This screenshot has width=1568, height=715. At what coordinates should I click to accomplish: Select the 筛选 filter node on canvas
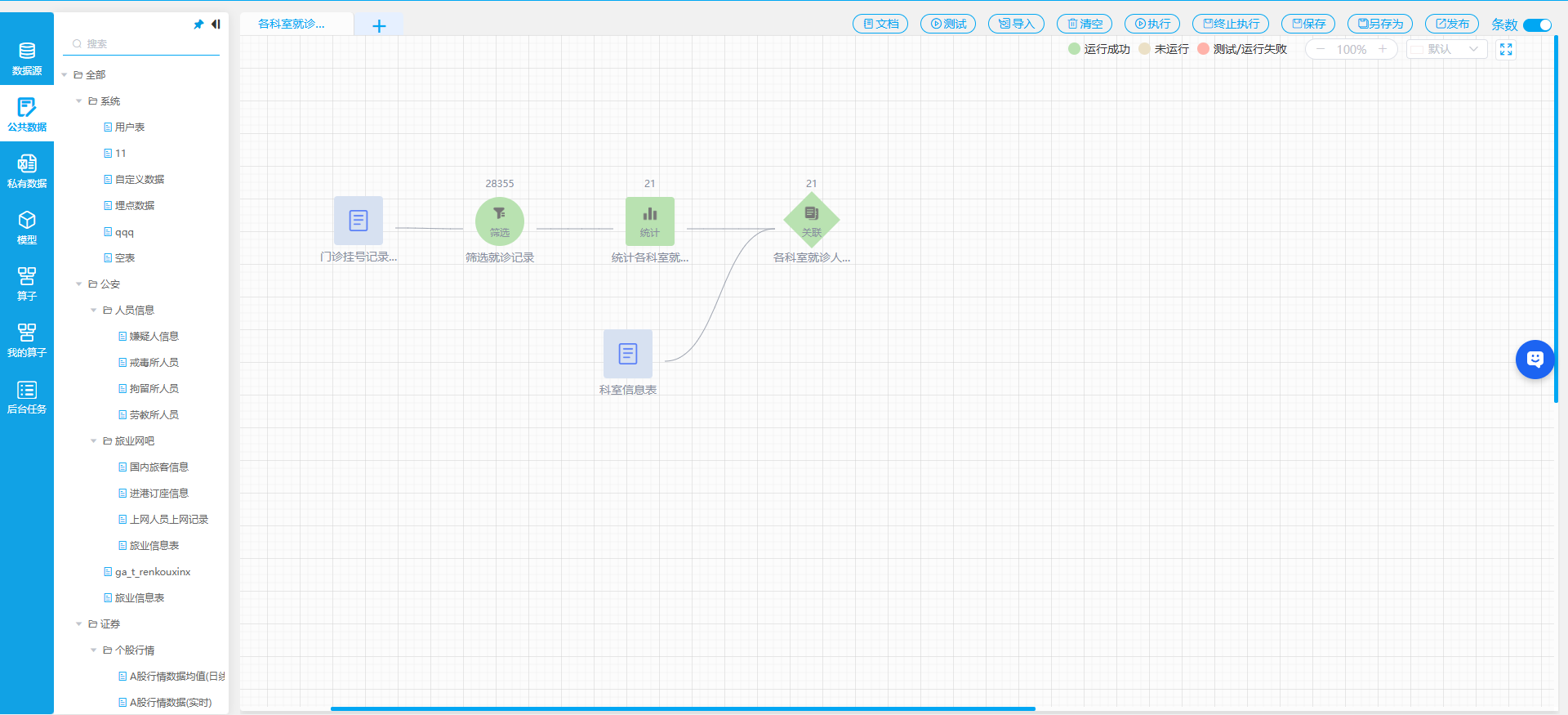(499, 221)
